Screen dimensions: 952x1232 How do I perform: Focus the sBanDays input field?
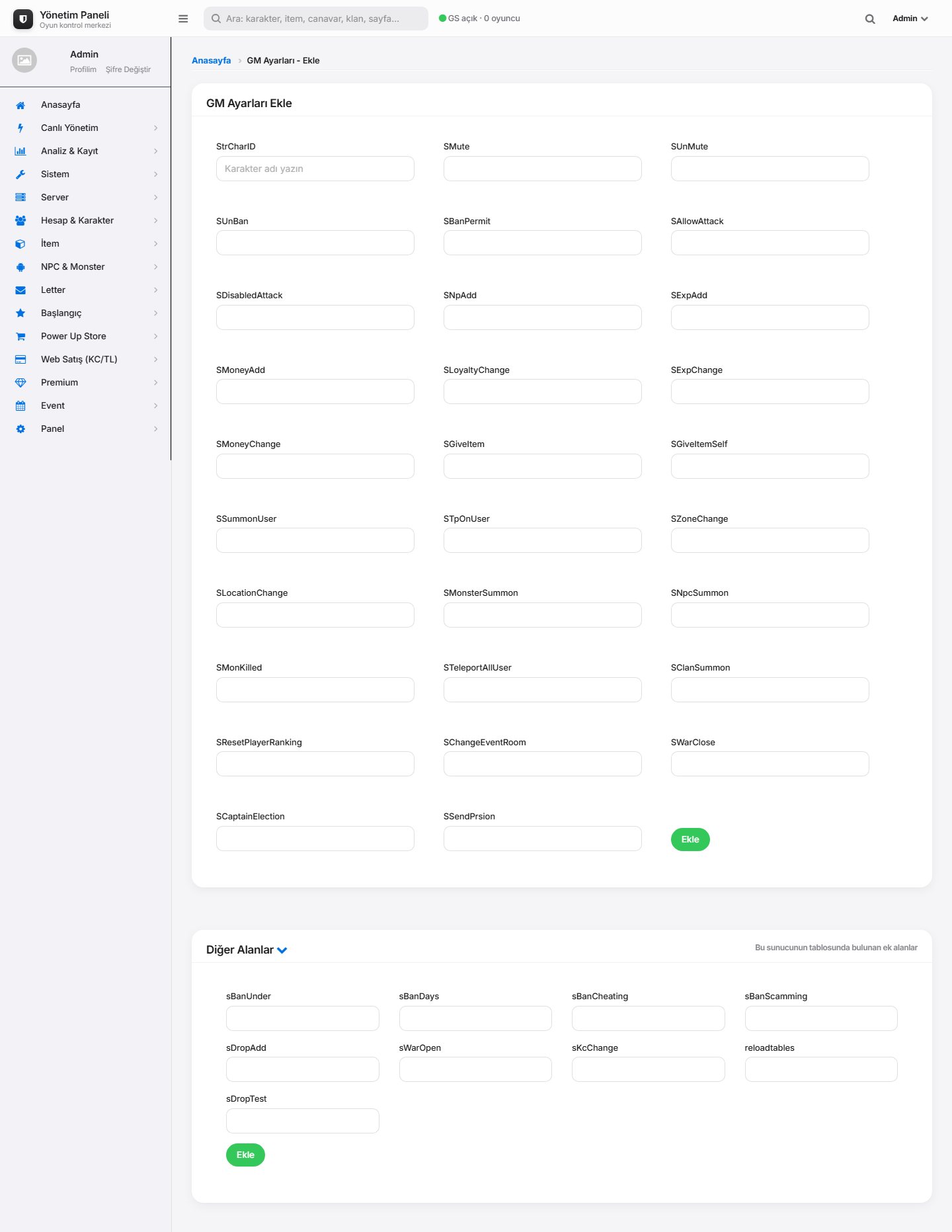coord(475,1018)
